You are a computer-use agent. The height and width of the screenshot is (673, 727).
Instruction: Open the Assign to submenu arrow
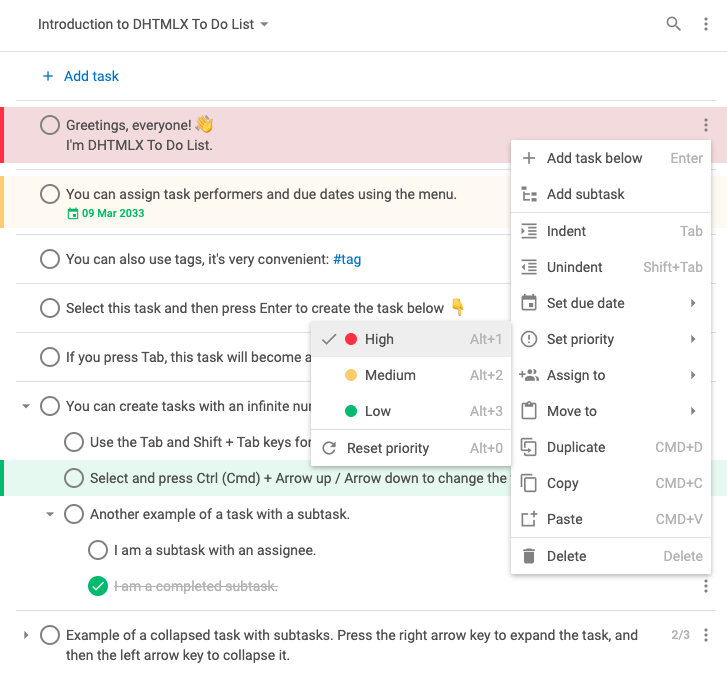tap(693, 375)
